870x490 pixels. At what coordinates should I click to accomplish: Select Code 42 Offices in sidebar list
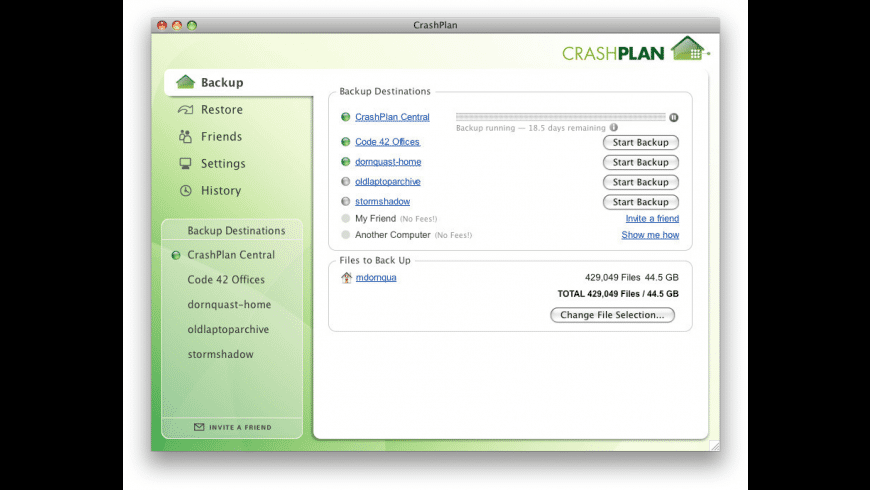[226, 280]
